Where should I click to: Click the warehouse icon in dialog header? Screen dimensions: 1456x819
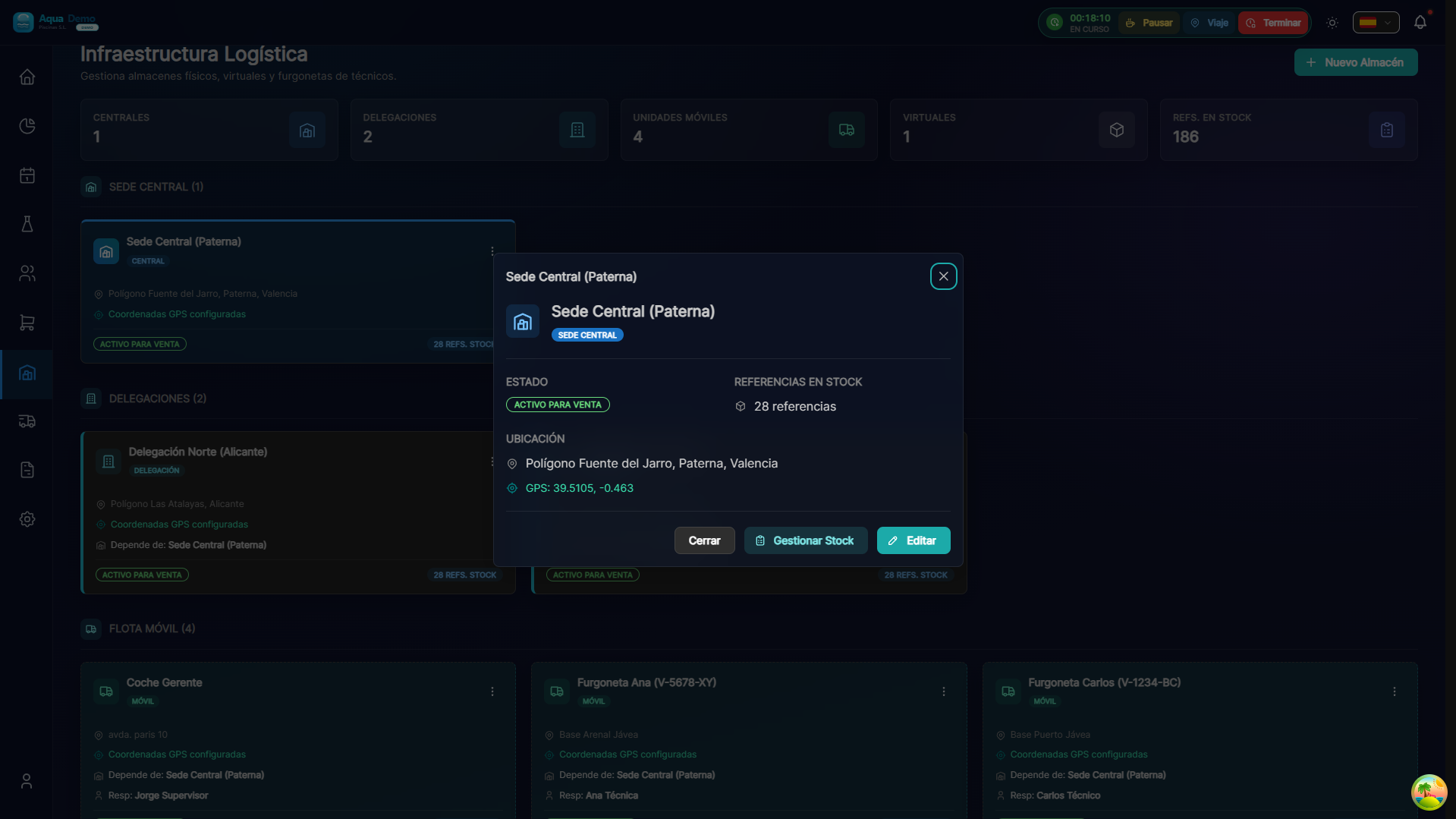(523, 322)
